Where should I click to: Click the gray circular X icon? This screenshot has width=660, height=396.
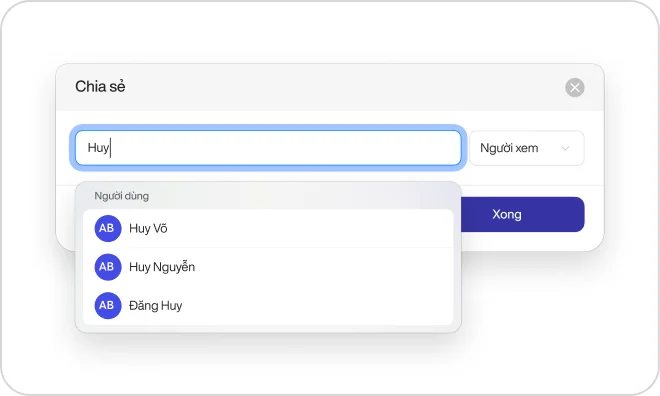coord(575,88)
